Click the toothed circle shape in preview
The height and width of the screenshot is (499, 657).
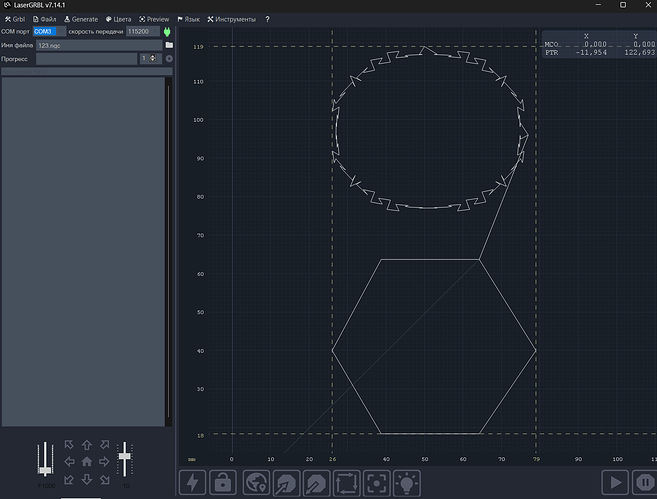pyautogui.click(x=430, y=129)
